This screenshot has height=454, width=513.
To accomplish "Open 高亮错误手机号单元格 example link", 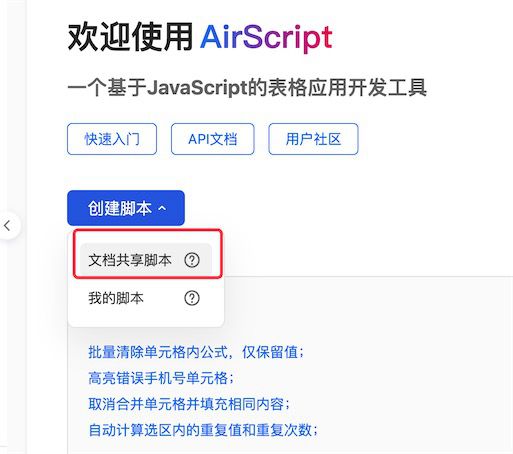I will (161, 378).
